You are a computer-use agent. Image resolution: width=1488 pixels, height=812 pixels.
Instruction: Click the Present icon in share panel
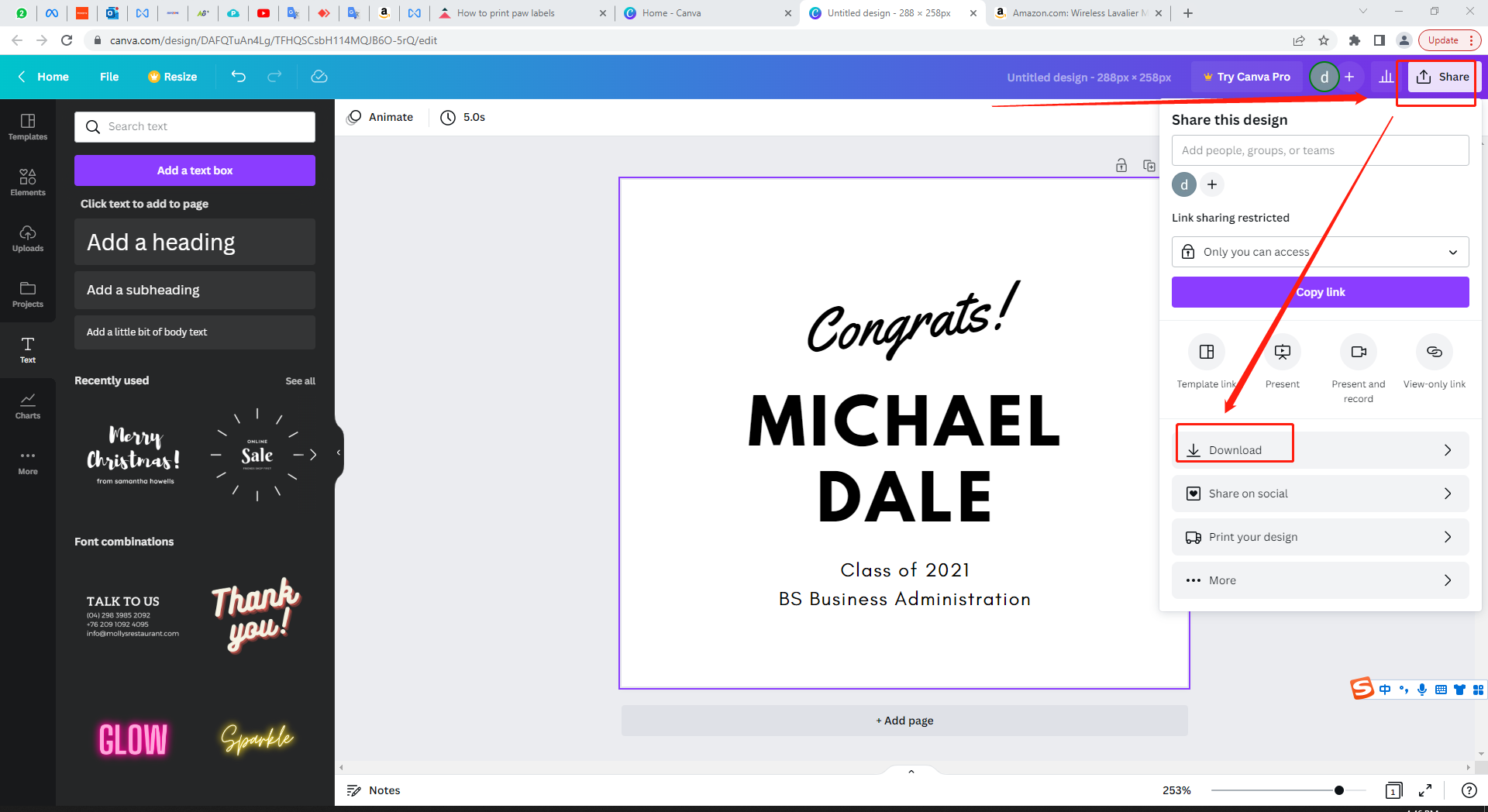(x=1282, y=353)
